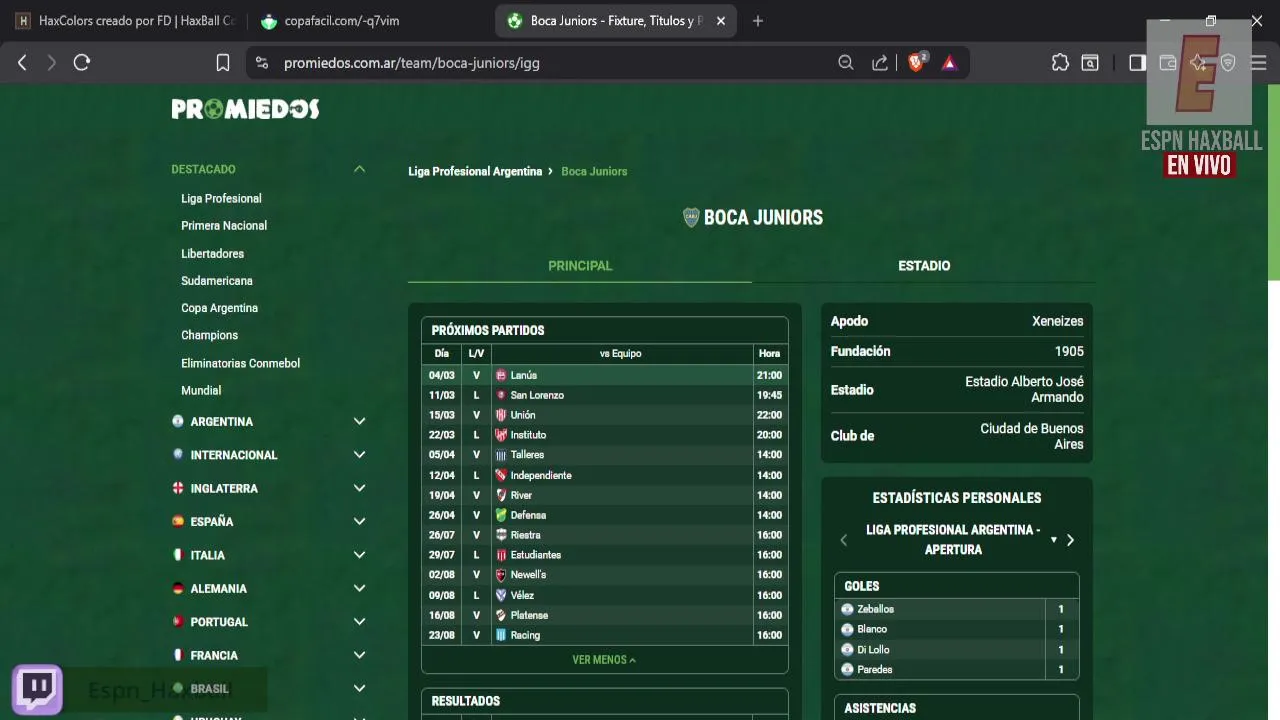This screenshot has width=1280, height=720.
Task: Click the River team crest
Action: [501, 495]
